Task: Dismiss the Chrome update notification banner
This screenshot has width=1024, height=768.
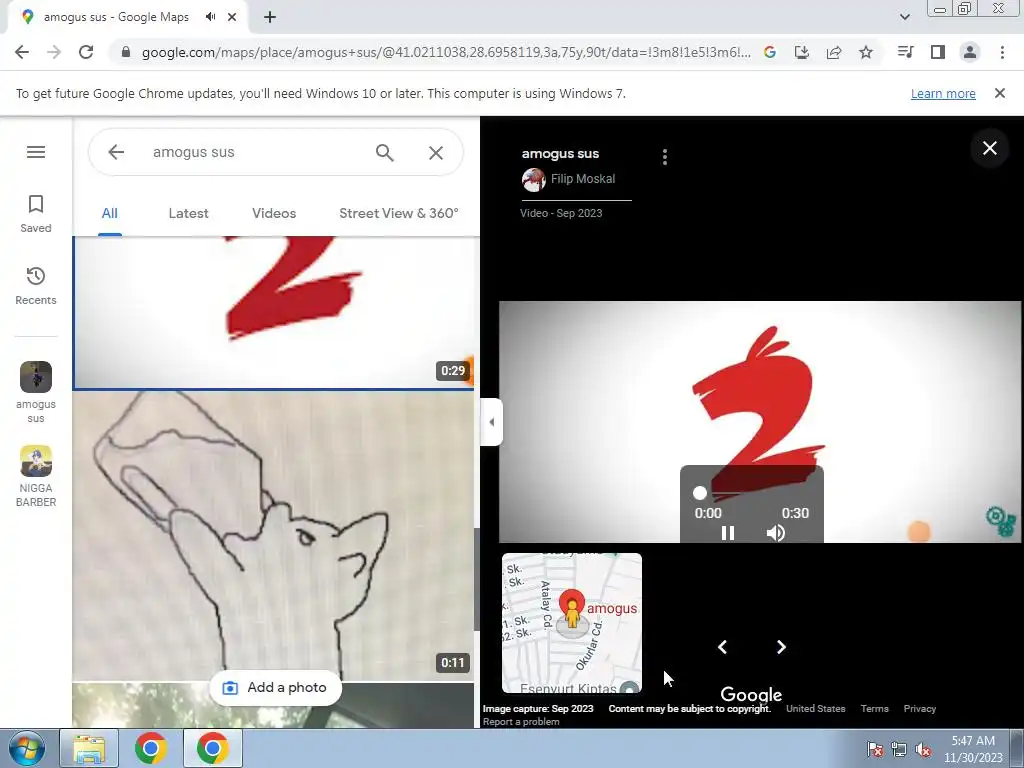Action: tap(1000, 93)
